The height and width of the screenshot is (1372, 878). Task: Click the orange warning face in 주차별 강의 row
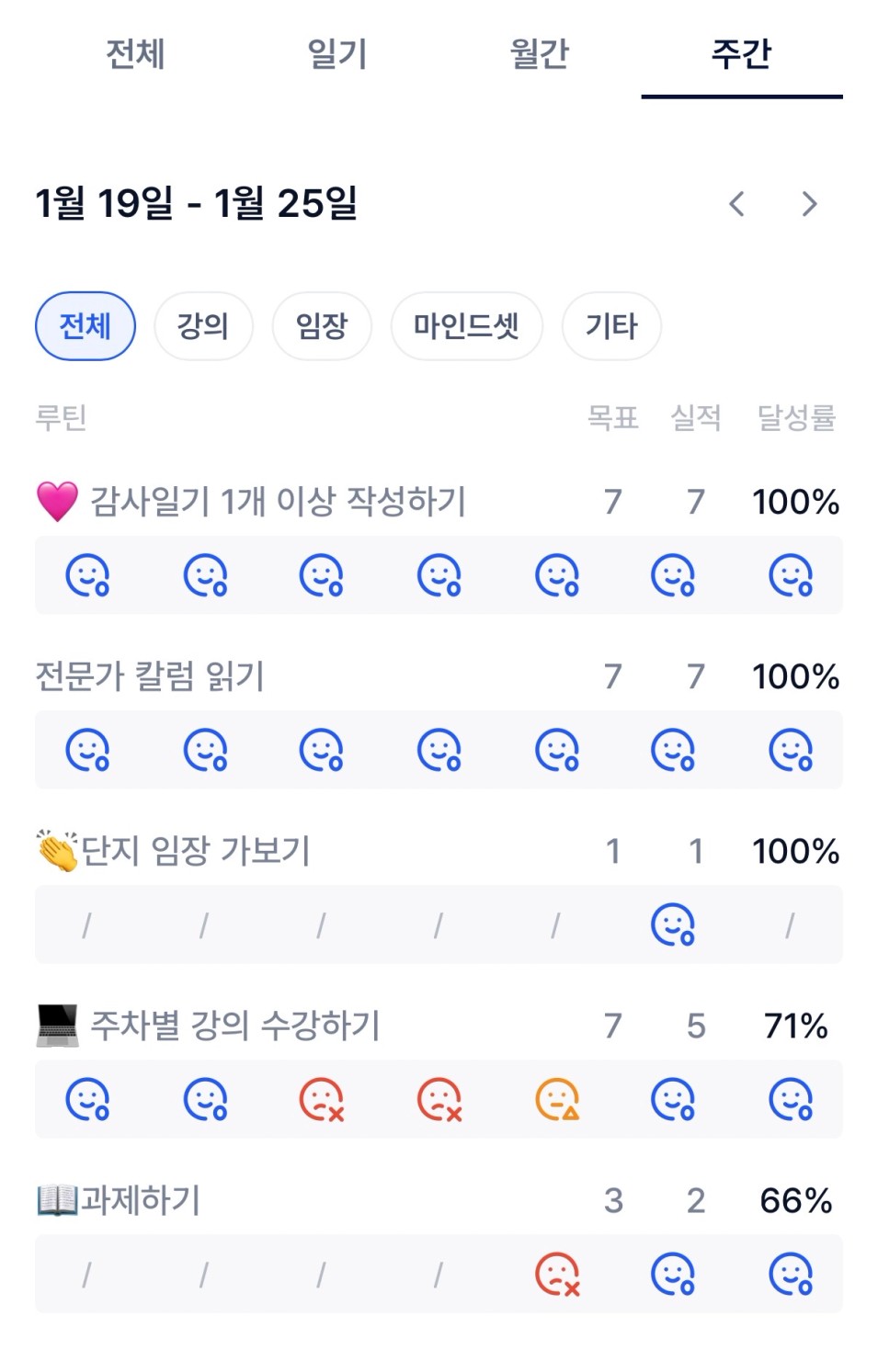click(557, 1100)
